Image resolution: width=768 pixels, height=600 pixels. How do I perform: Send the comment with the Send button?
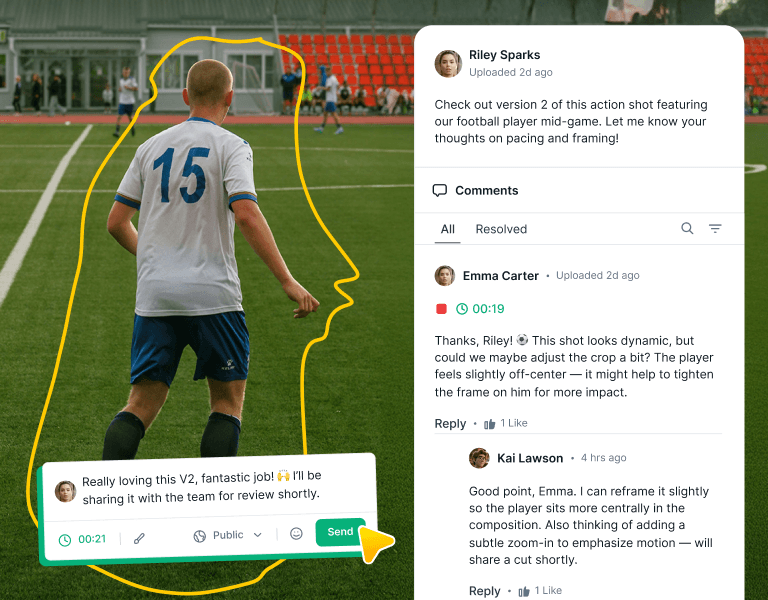(340, 532)
